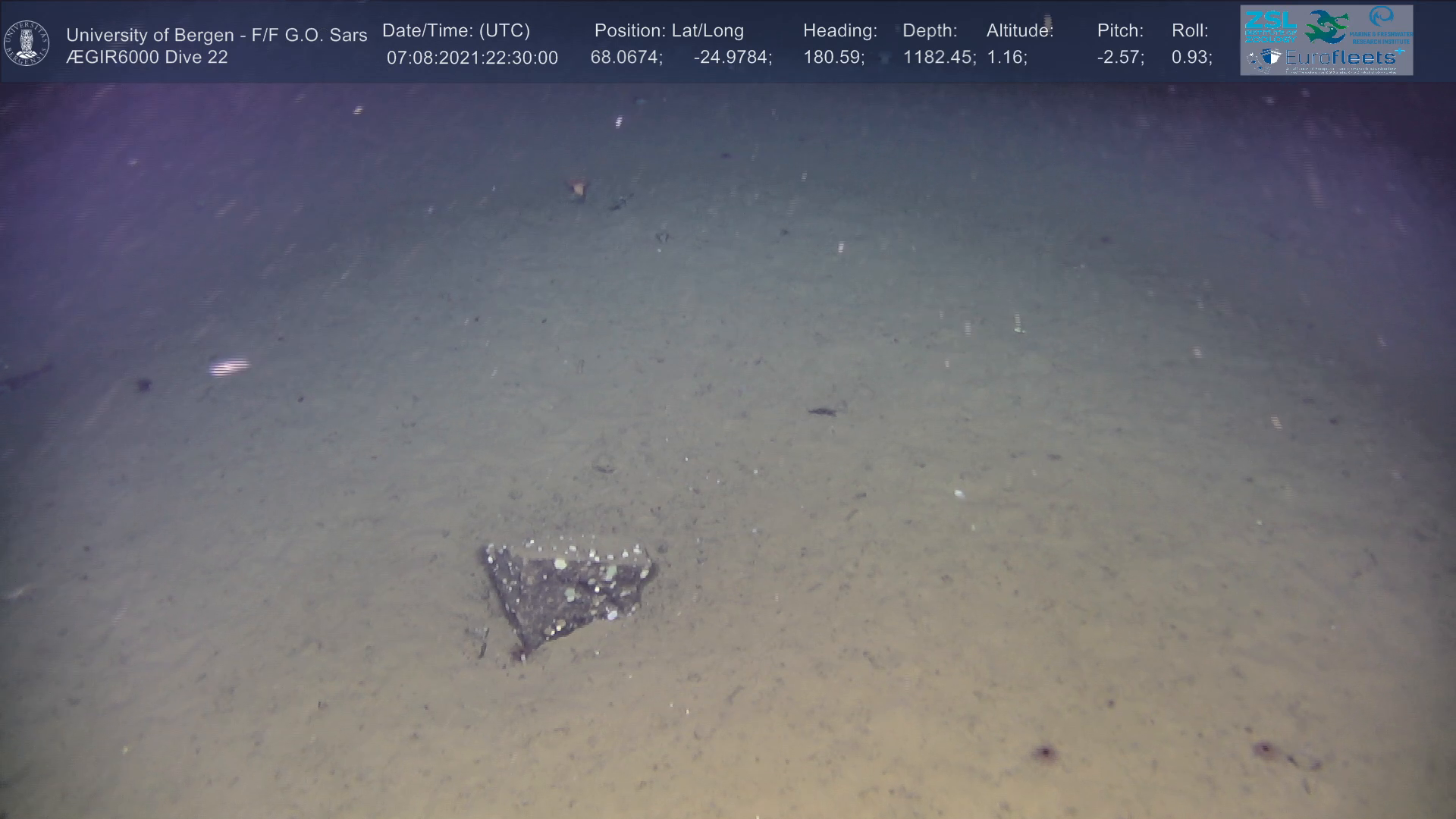This screenshot has height=819, width=1456.
Task: Click the Date/Time: (UTC) label
Action: pos(456,31)
